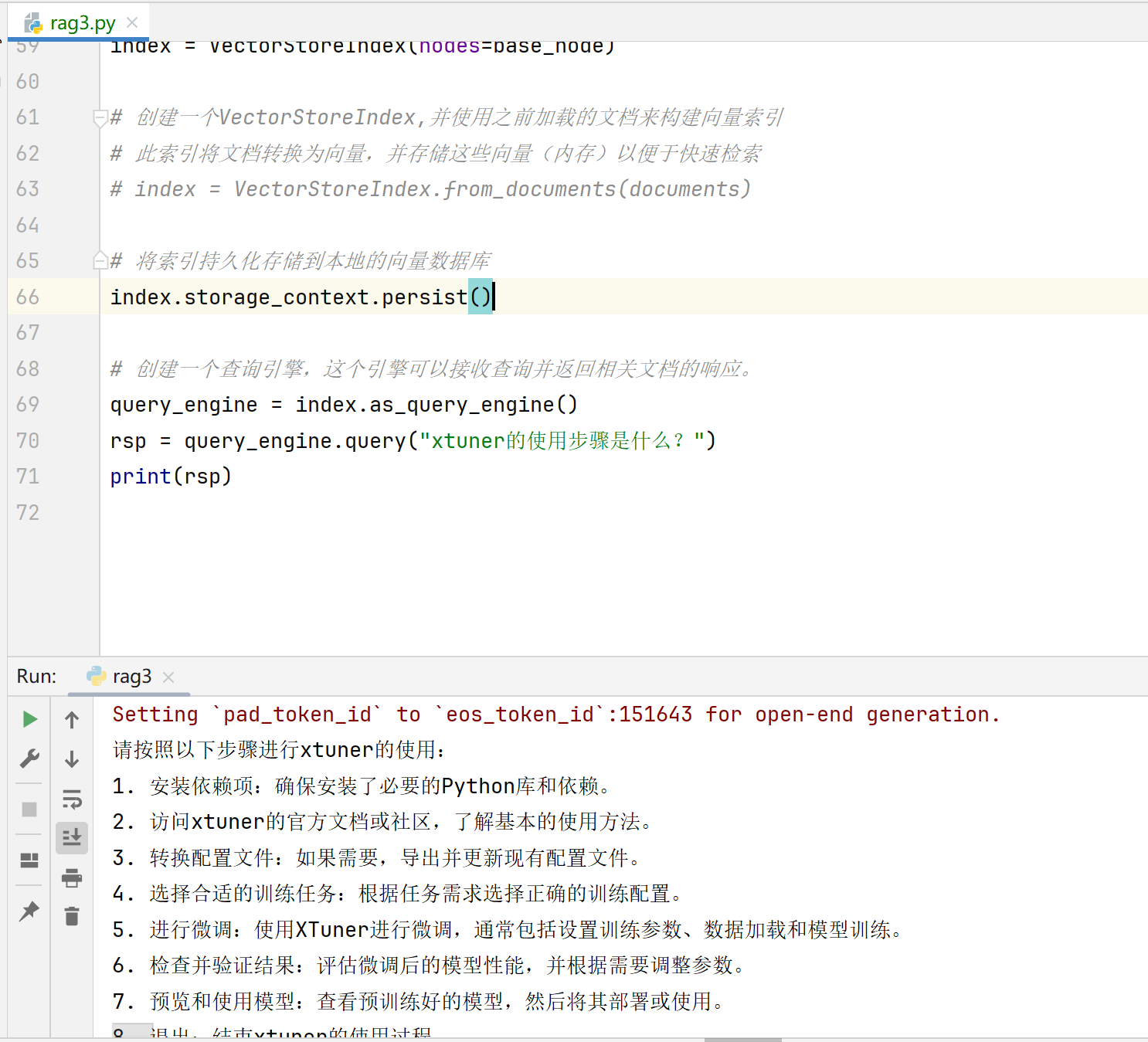
Task: Click console step 3 about 转换配置文件
Action: point(379,857)
